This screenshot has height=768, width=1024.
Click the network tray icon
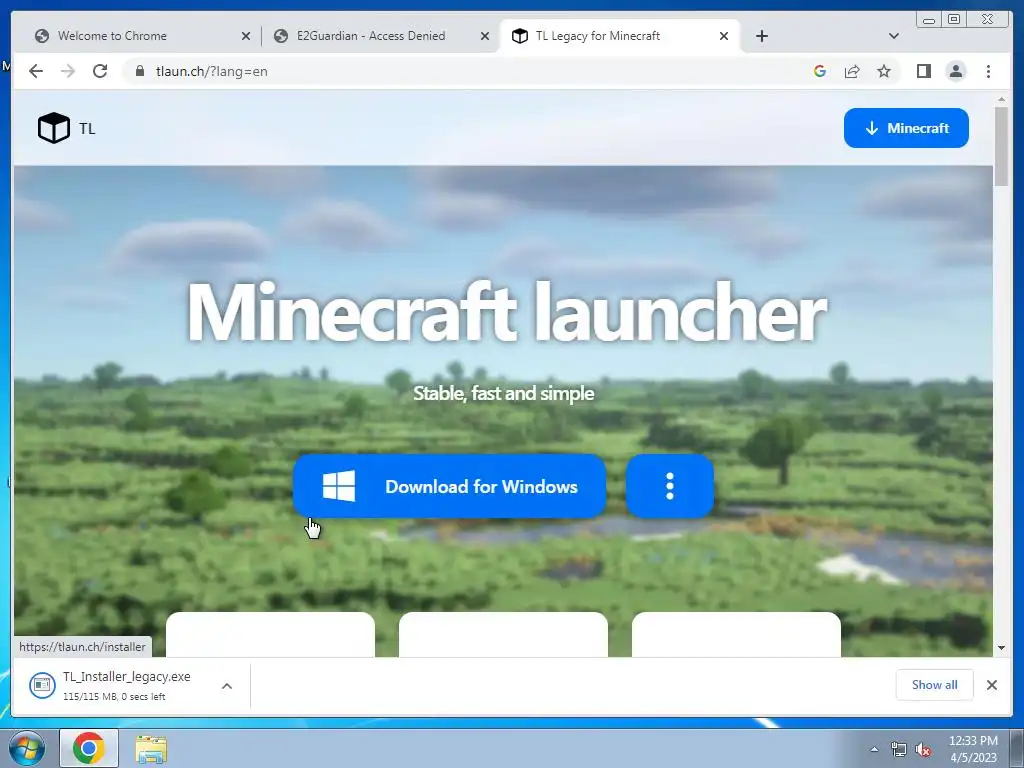pos(899,749)
